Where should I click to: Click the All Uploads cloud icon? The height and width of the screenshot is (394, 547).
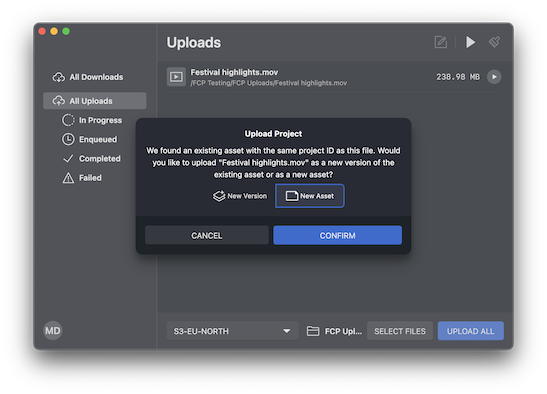click(59, 101)
